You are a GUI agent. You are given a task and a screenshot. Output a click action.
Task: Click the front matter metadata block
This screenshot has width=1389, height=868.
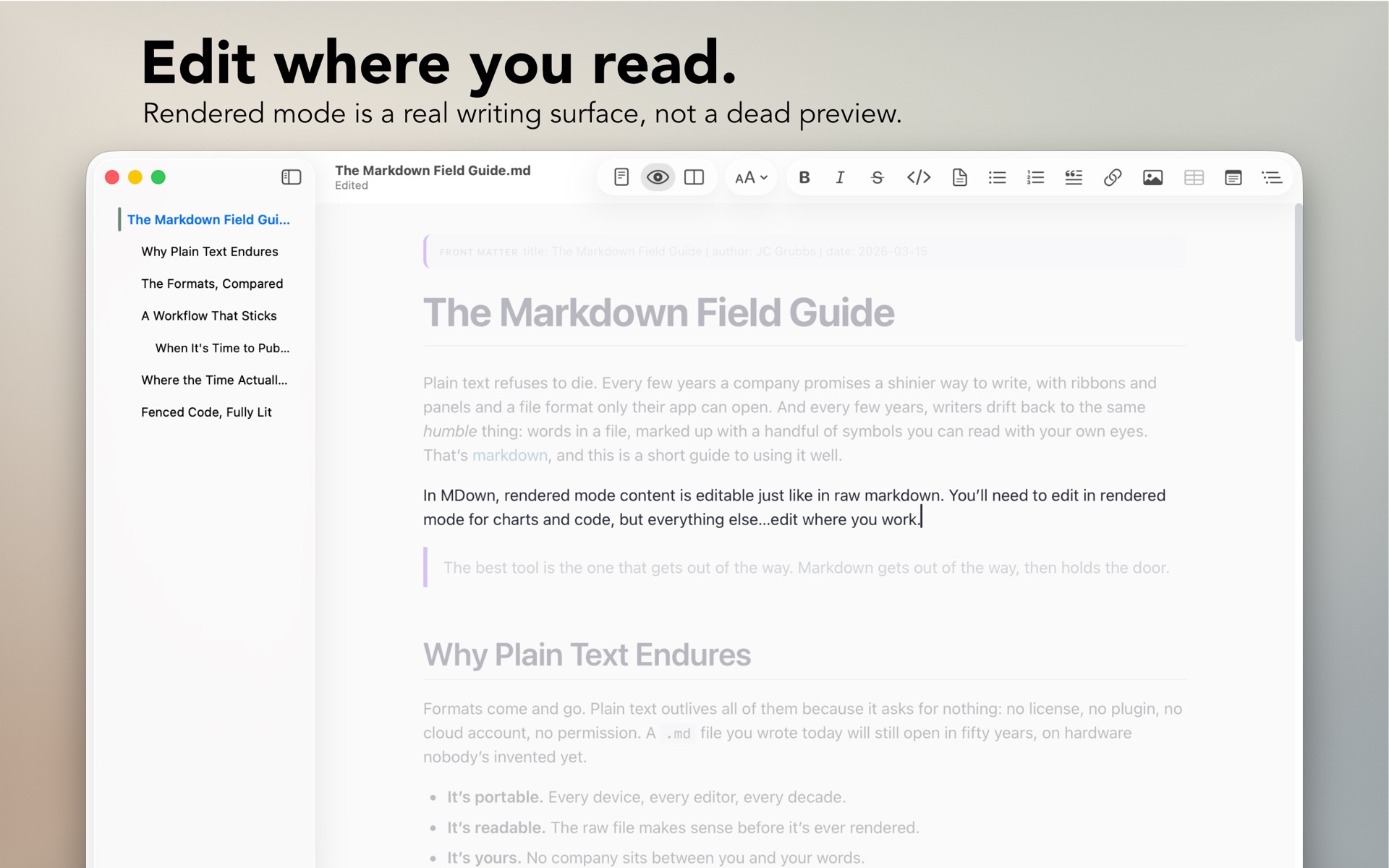pyautogui.click(x=804, y=252)
